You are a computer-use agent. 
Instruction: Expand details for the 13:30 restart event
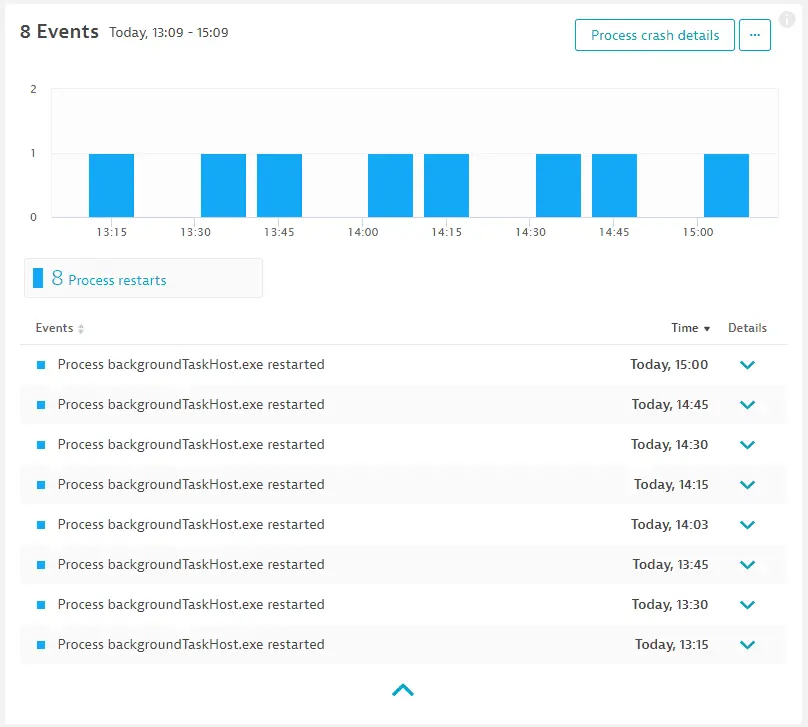coord(747,605)
